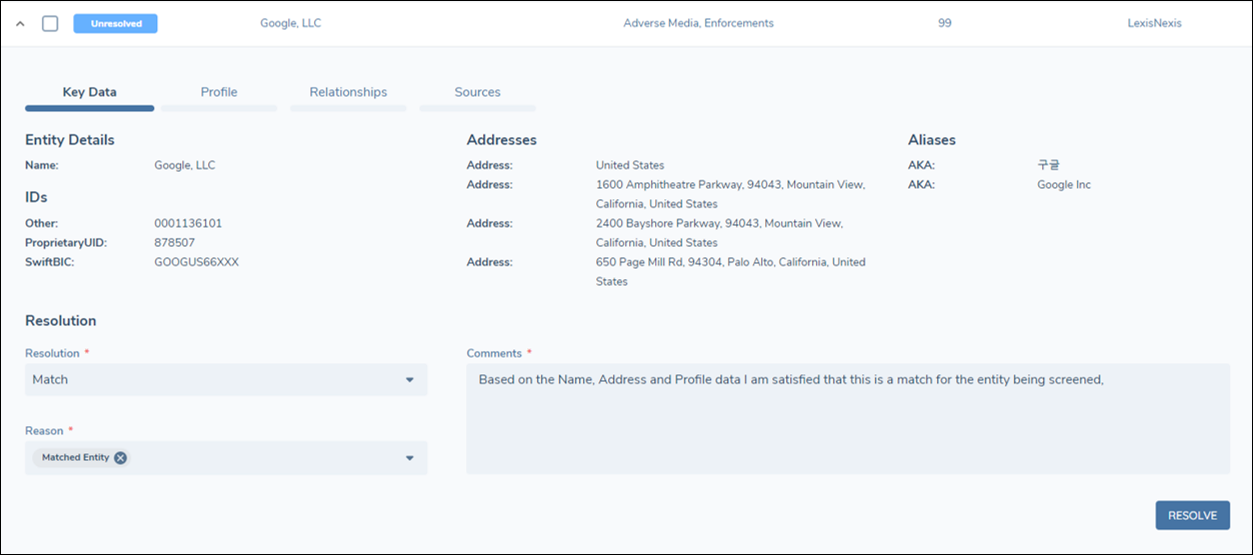
Task: Remove the Matched Entity chip
Action: click(120, 458)
